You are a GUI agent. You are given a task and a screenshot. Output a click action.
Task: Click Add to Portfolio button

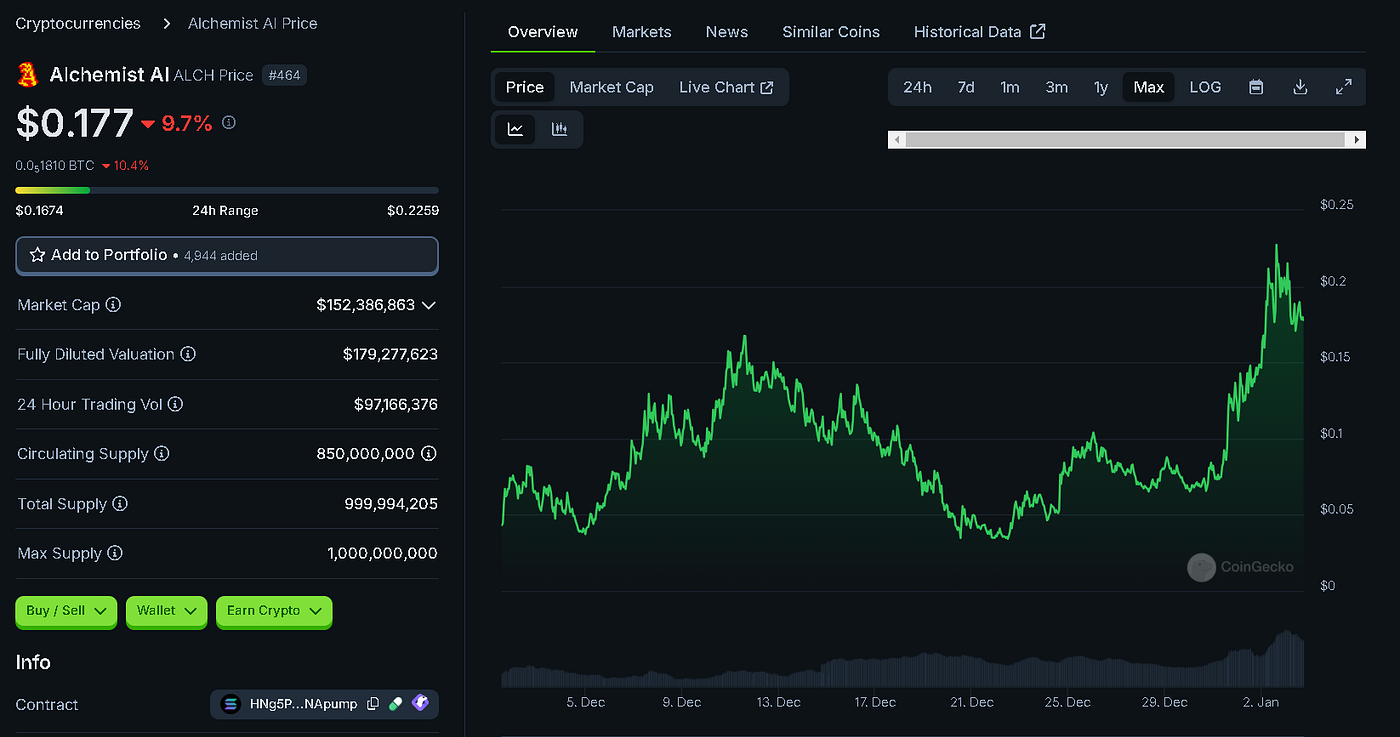227,255
